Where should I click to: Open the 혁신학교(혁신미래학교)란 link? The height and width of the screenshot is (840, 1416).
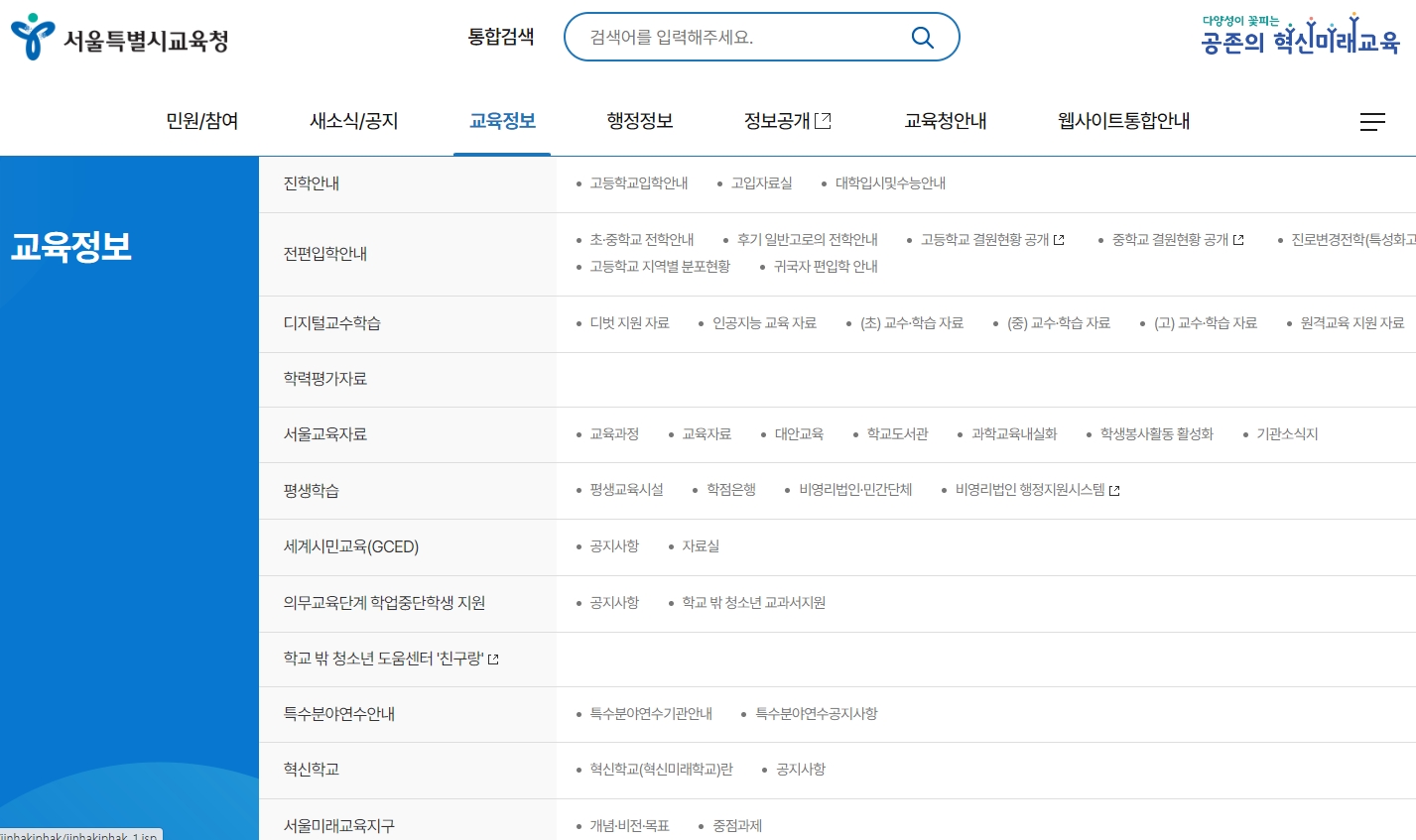click(662, 770)
